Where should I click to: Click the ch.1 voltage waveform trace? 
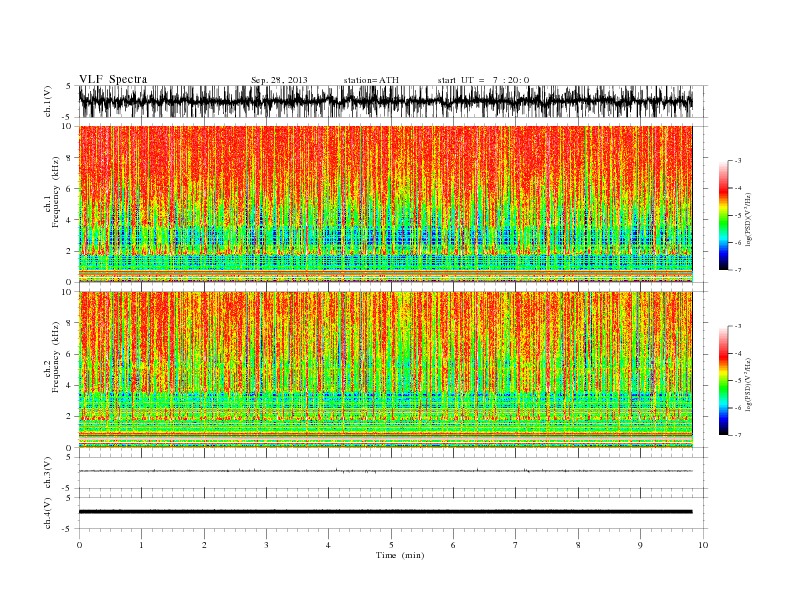(385, 101)
